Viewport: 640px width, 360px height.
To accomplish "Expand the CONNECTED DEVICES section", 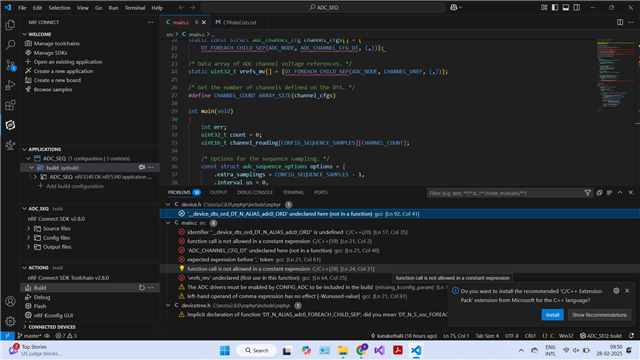I will click(25, 327).
